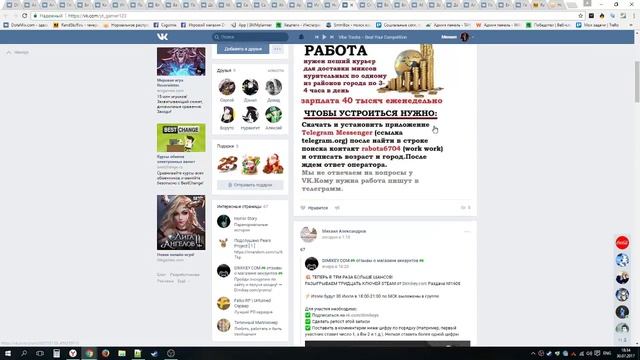The height and width of the screenshot is (360, 640).
Task: Open the Fallo RP Unturned server page
Action: (x=252, y=303)
